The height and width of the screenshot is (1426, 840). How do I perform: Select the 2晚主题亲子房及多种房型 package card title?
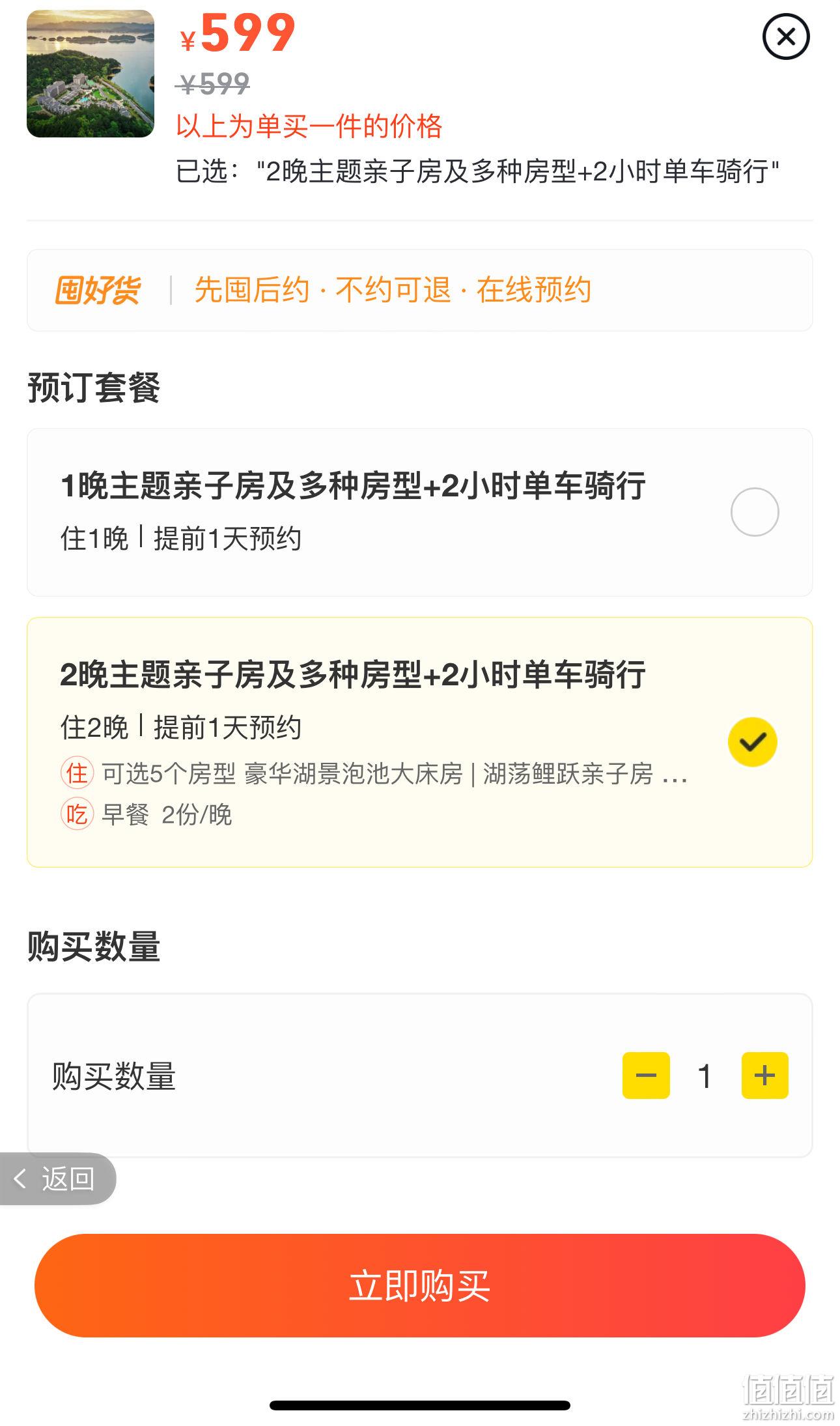(x=353, y=675)
